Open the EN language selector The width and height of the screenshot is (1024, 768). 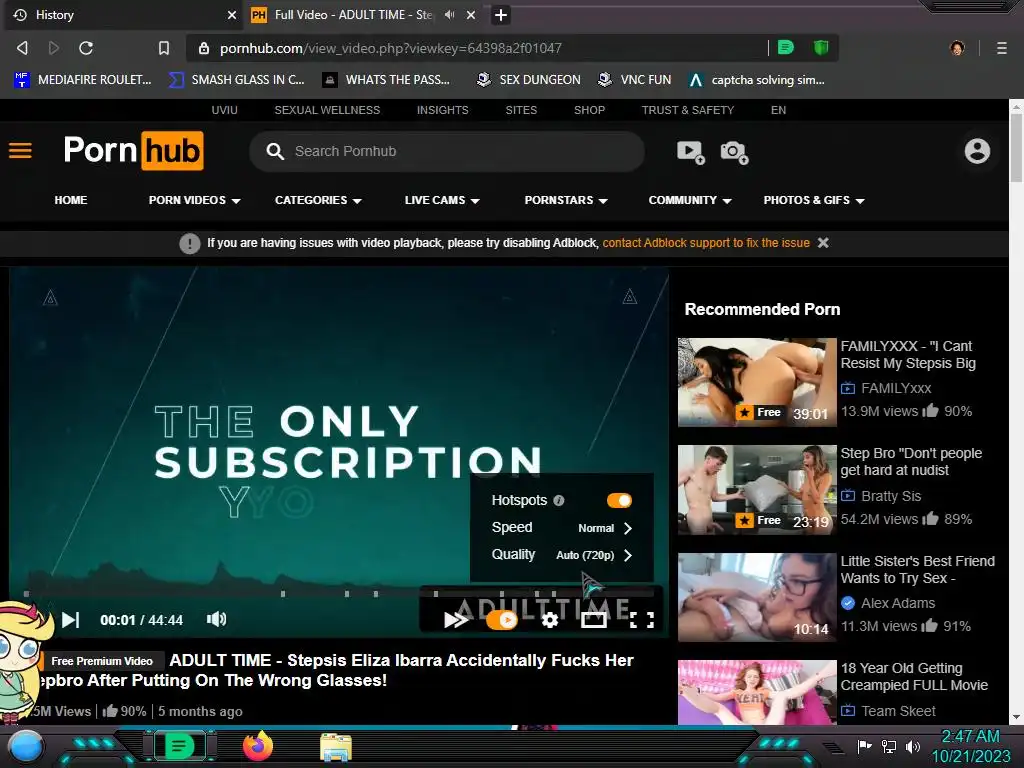tap(778, 110)
